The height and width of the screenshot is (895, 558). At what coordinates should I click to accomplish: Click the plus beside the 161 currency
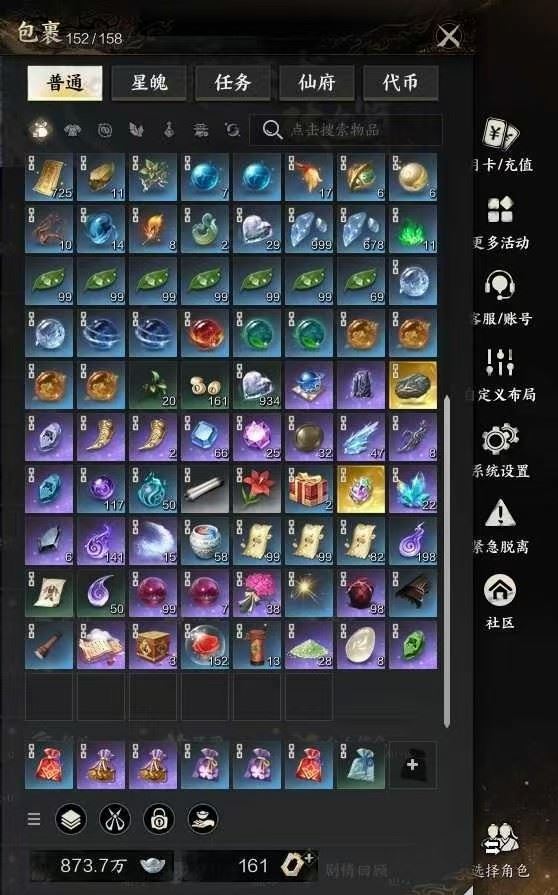click(x=309, y=857)
